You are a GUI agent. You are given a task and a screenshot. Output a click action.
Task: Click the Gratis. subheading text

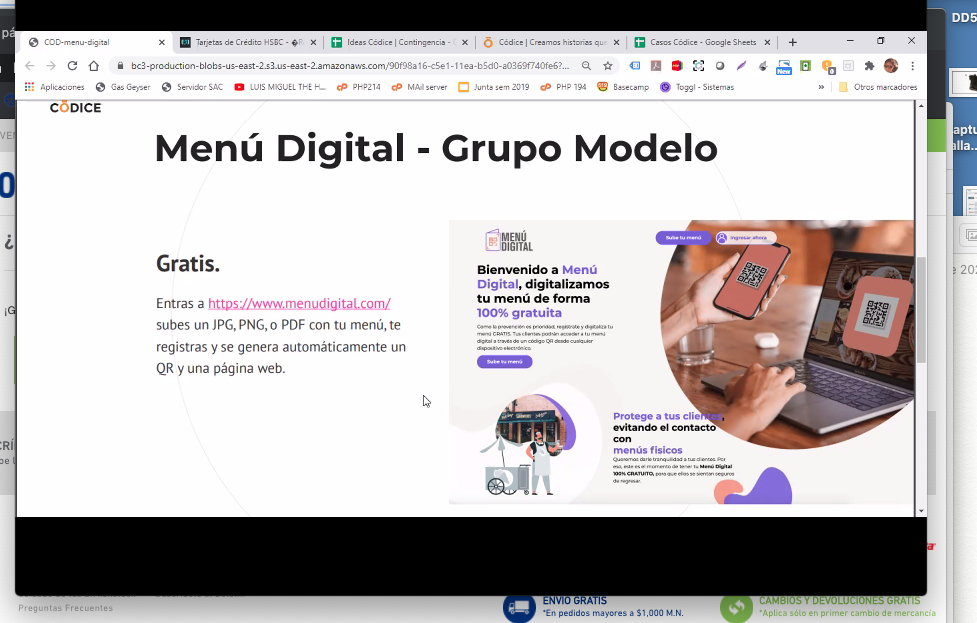188,264
